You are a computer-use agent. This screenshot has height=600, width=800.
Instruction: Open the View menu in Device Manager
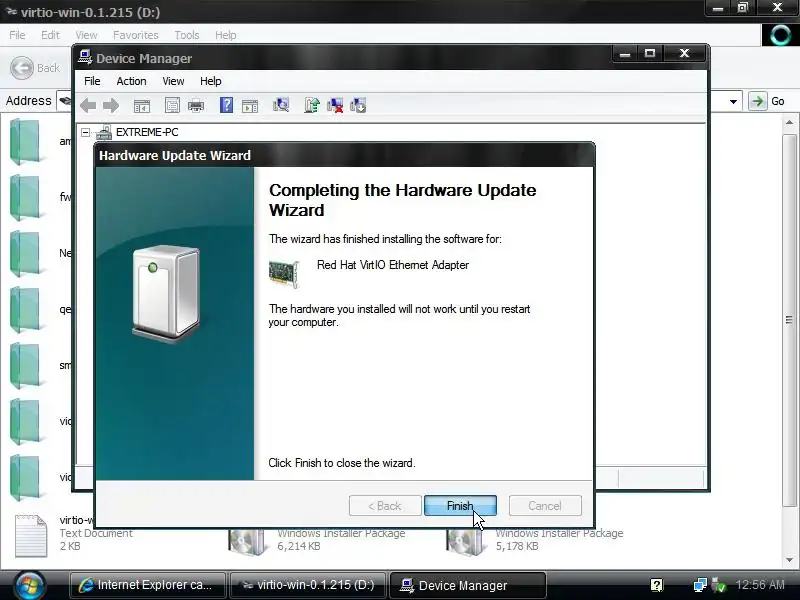(x=173, y=81)
